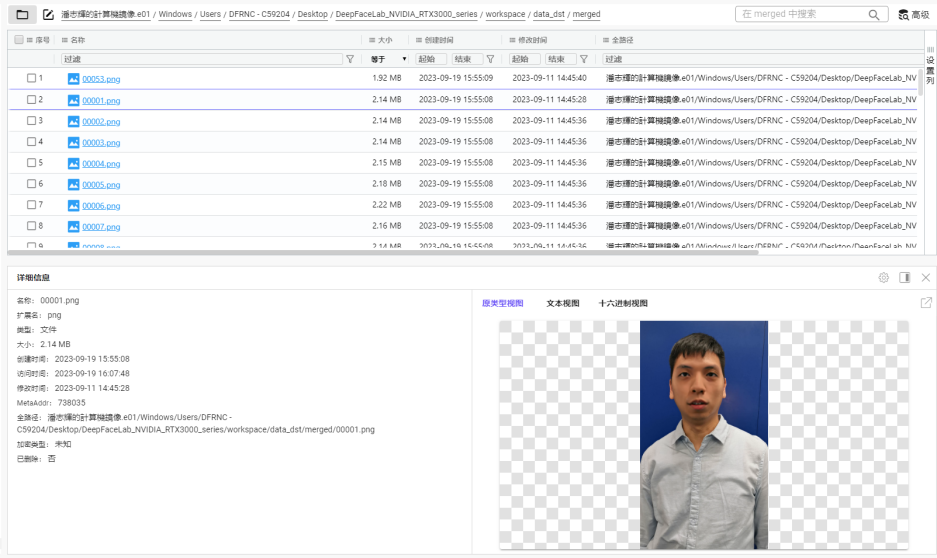Click the name filter funnel icon

click(x=350, y=59)
